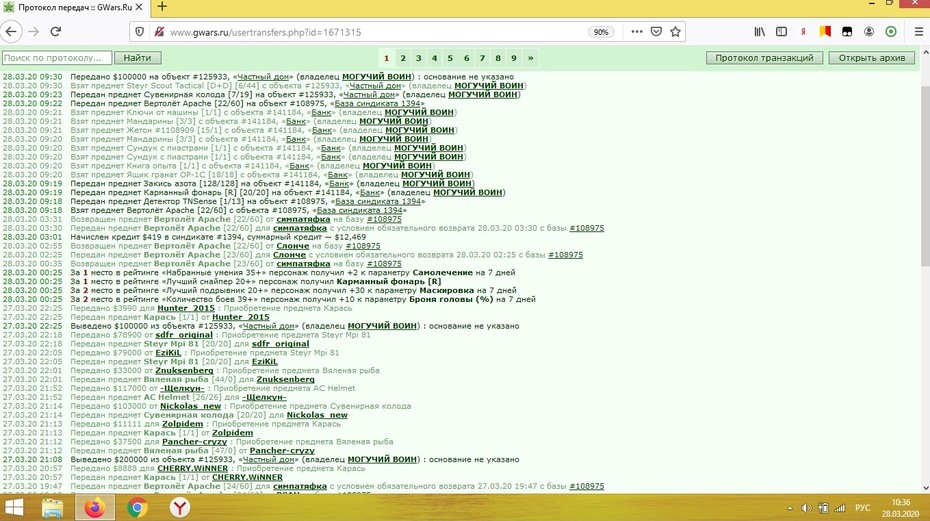Screen dimensions: 930x521
Task: Click the insecure connection lock icon
Action: (159, 32)
